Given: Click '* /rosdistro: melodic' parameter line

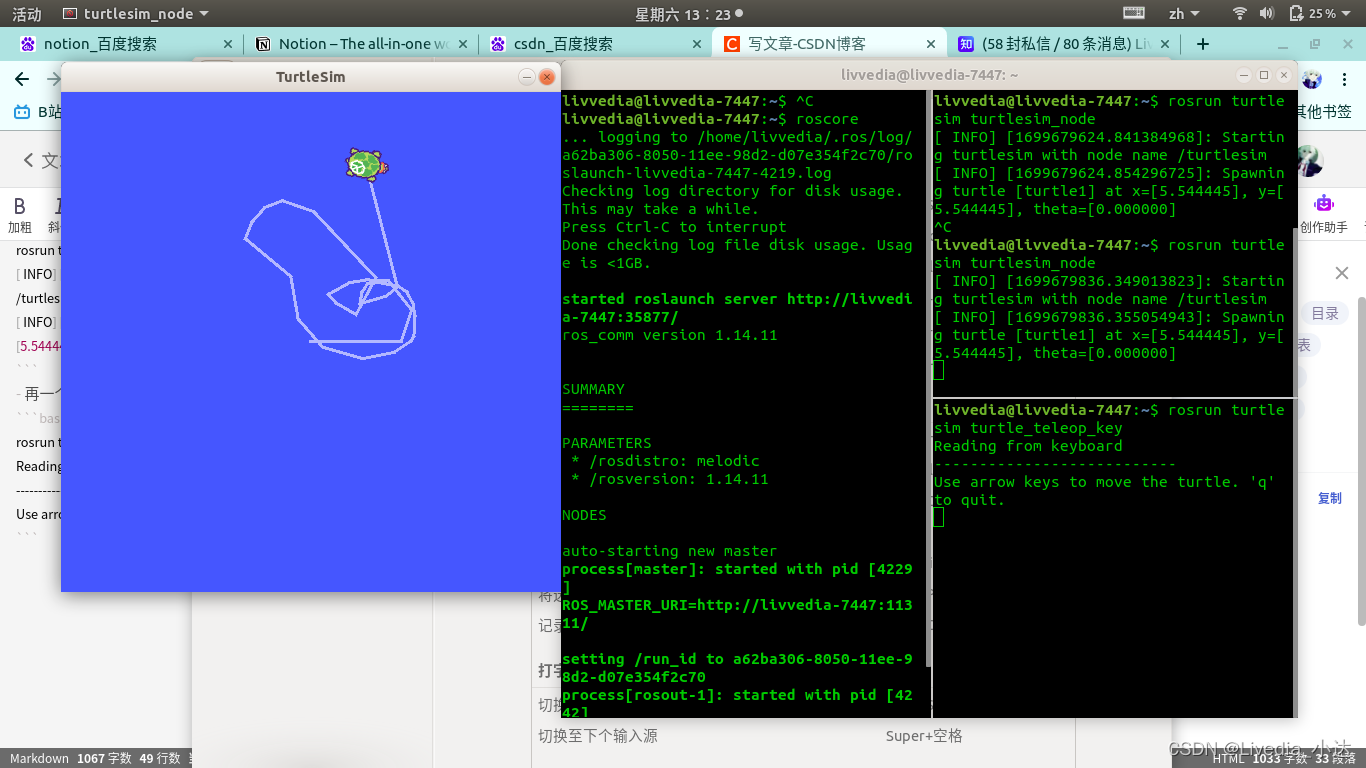Looking at the screenshot, I should click(665, 461).
